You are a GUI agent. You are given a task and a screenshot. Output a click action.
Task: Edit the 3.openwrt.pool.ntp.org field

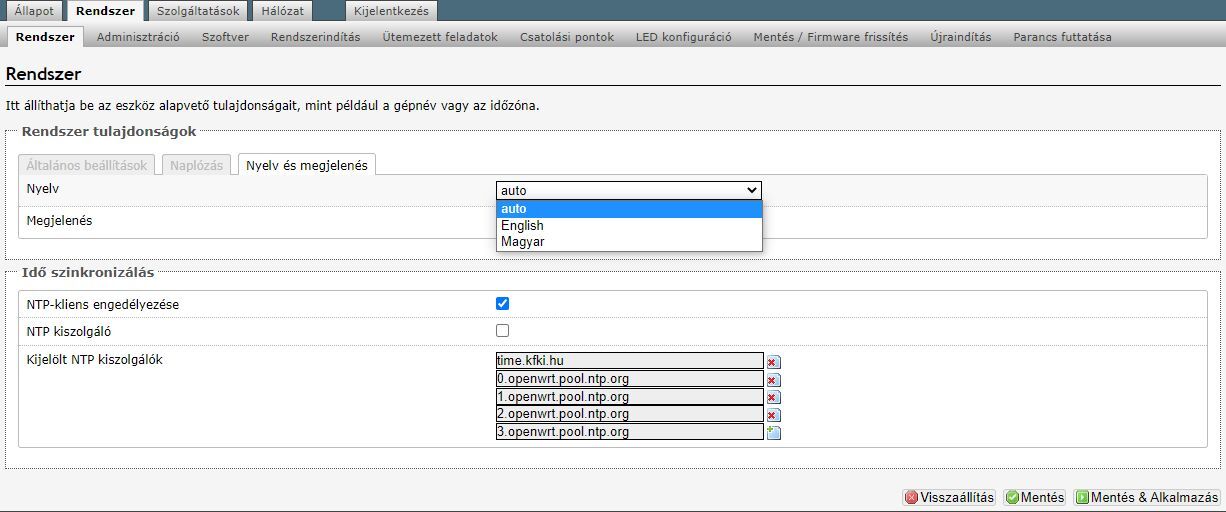[x=629, y=432]
